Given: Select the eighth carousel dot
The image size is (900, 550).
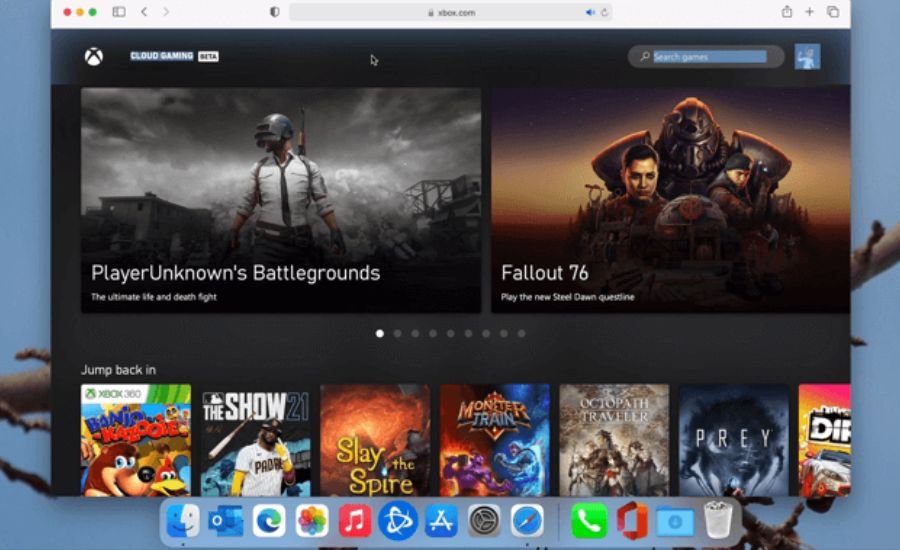Looking at the screenshot, I should (503, 334).
